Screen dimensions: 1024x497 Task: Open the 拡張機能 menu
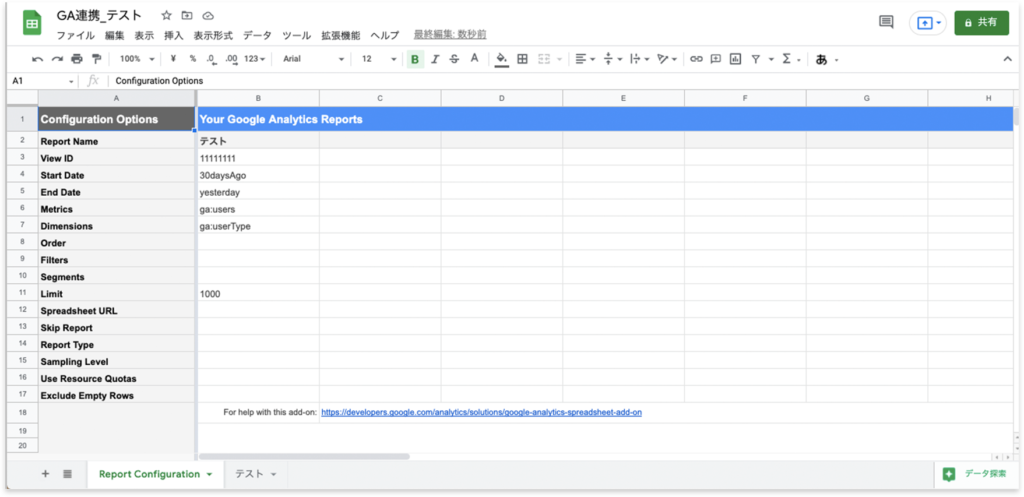[x=341, y=35]
